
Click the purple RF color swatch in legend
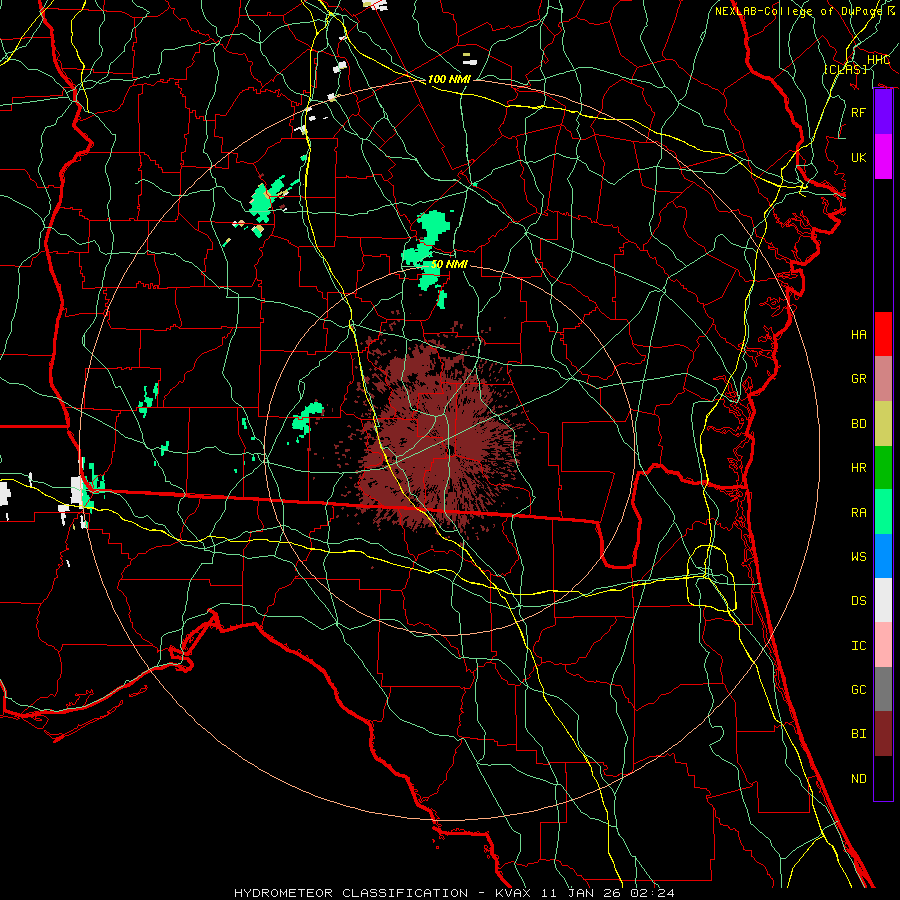[883, 112]
